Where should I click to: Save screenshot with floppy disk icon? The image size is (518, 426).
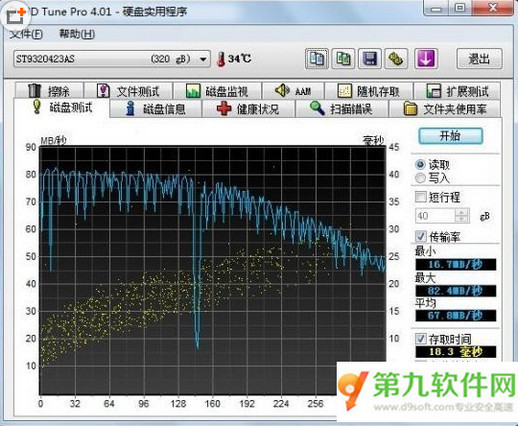(370, 59)
